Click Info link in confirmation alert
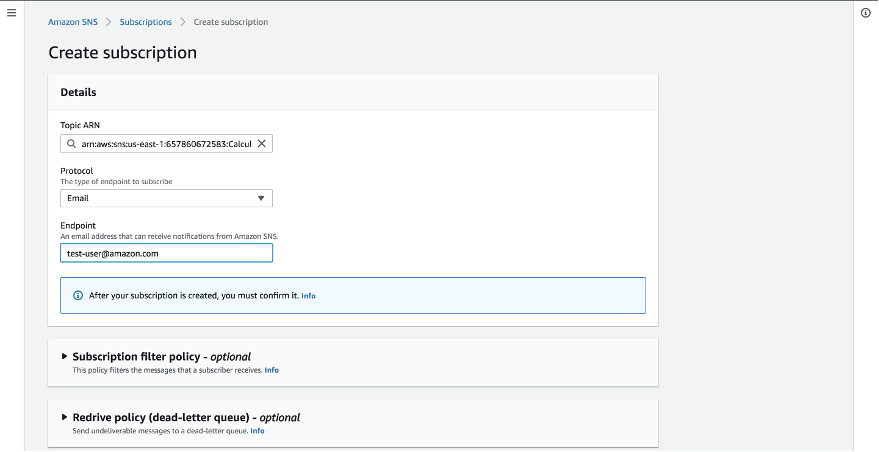This screenshot has width=879, height=452. (x=308, y=296)
